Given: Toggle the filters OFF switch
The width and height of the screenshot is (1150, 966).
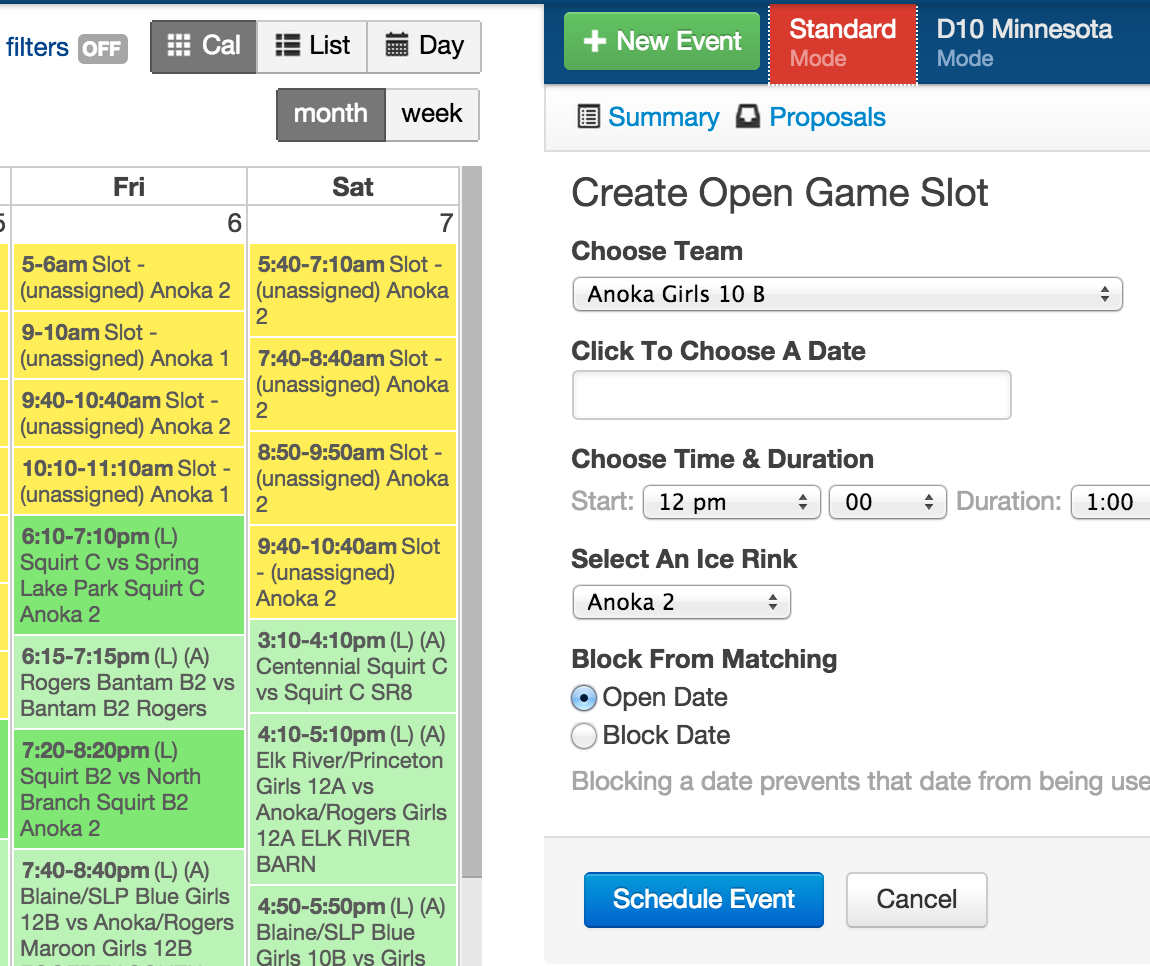Looking at the screenshot, I should pos(103,48).
